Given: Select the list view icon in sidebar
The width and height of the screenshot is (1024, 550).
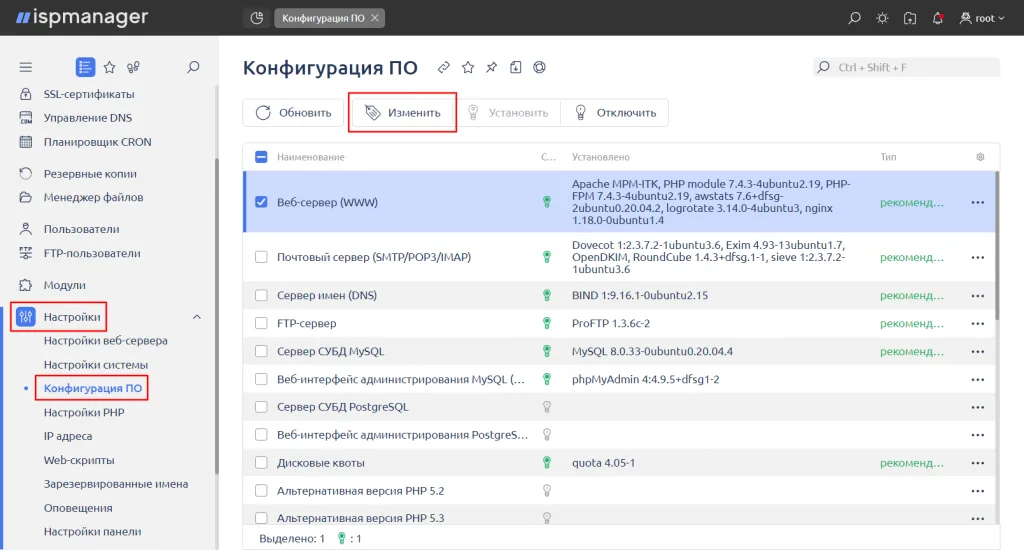Looking at the screenshot, I should 85,67.
